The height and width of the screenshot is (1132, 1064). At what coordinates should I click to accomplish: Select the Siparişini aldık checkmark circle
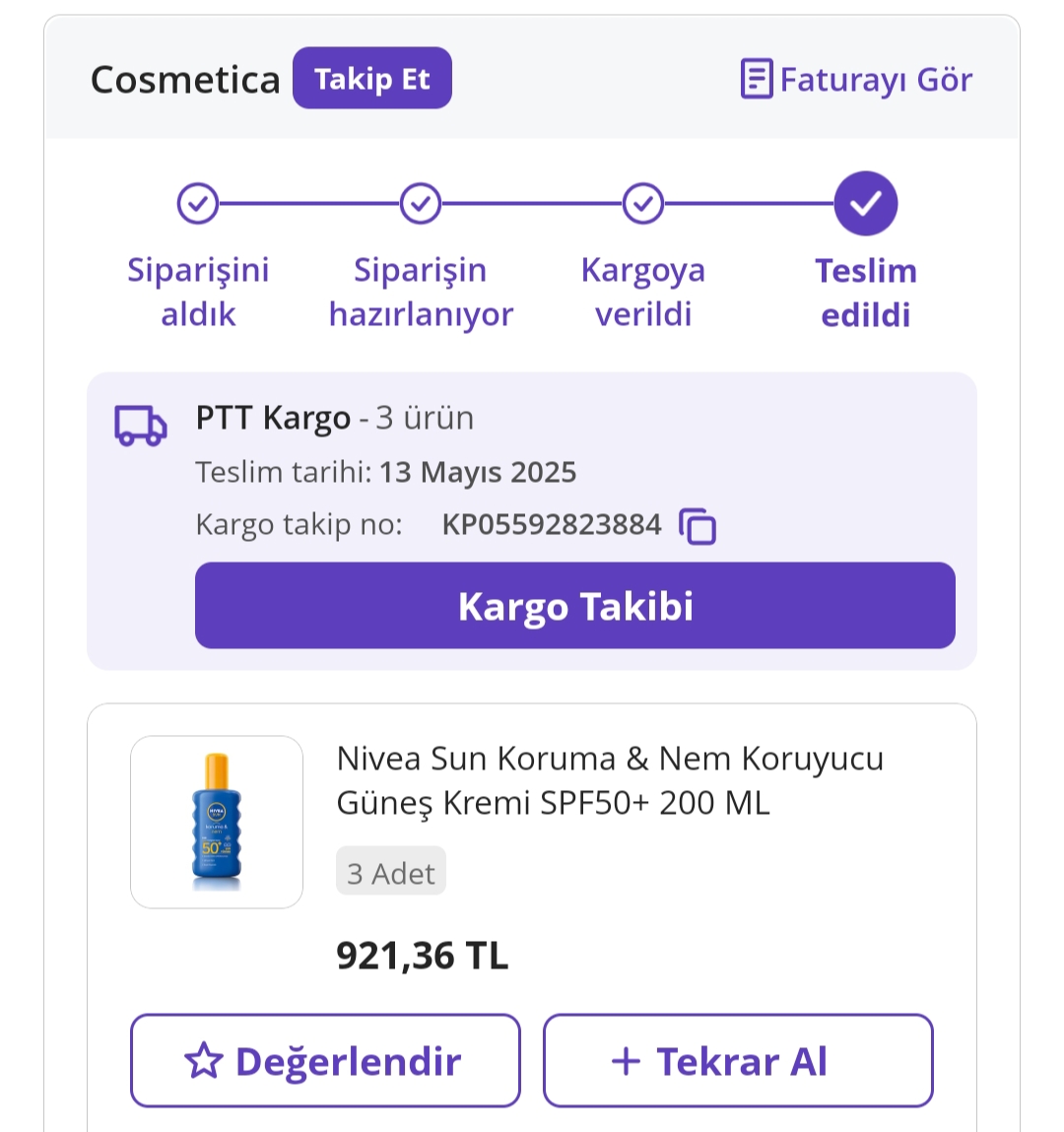pos(198,204)
